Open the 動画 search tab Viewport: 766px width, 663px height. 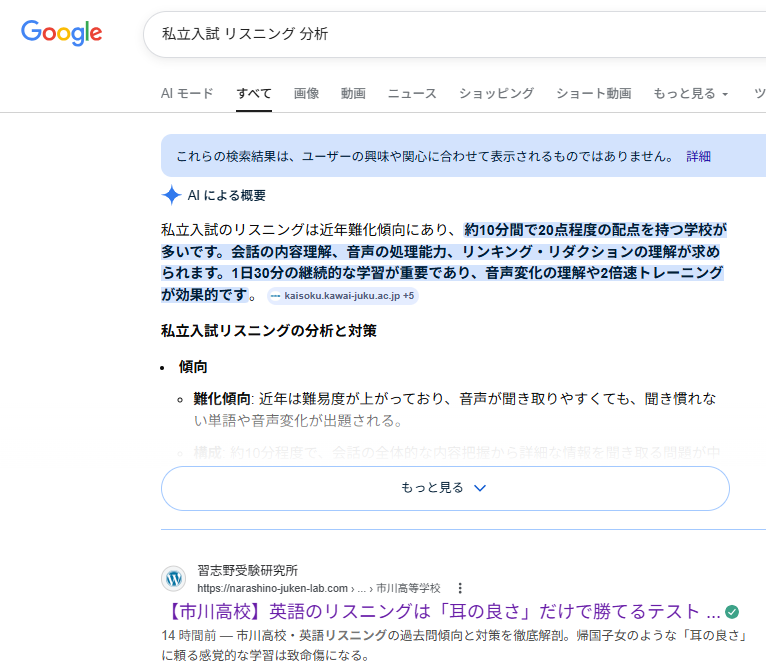[x=353, y=93]
